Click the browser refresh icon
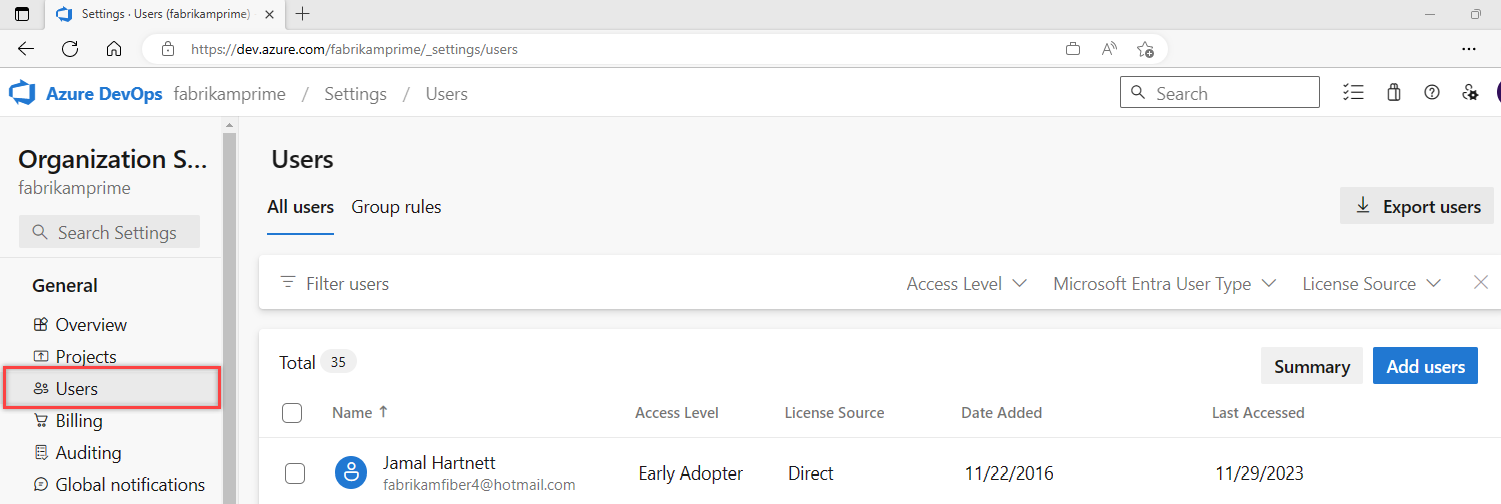Screen dimensions: 1501x504 (x=70, y=48)
